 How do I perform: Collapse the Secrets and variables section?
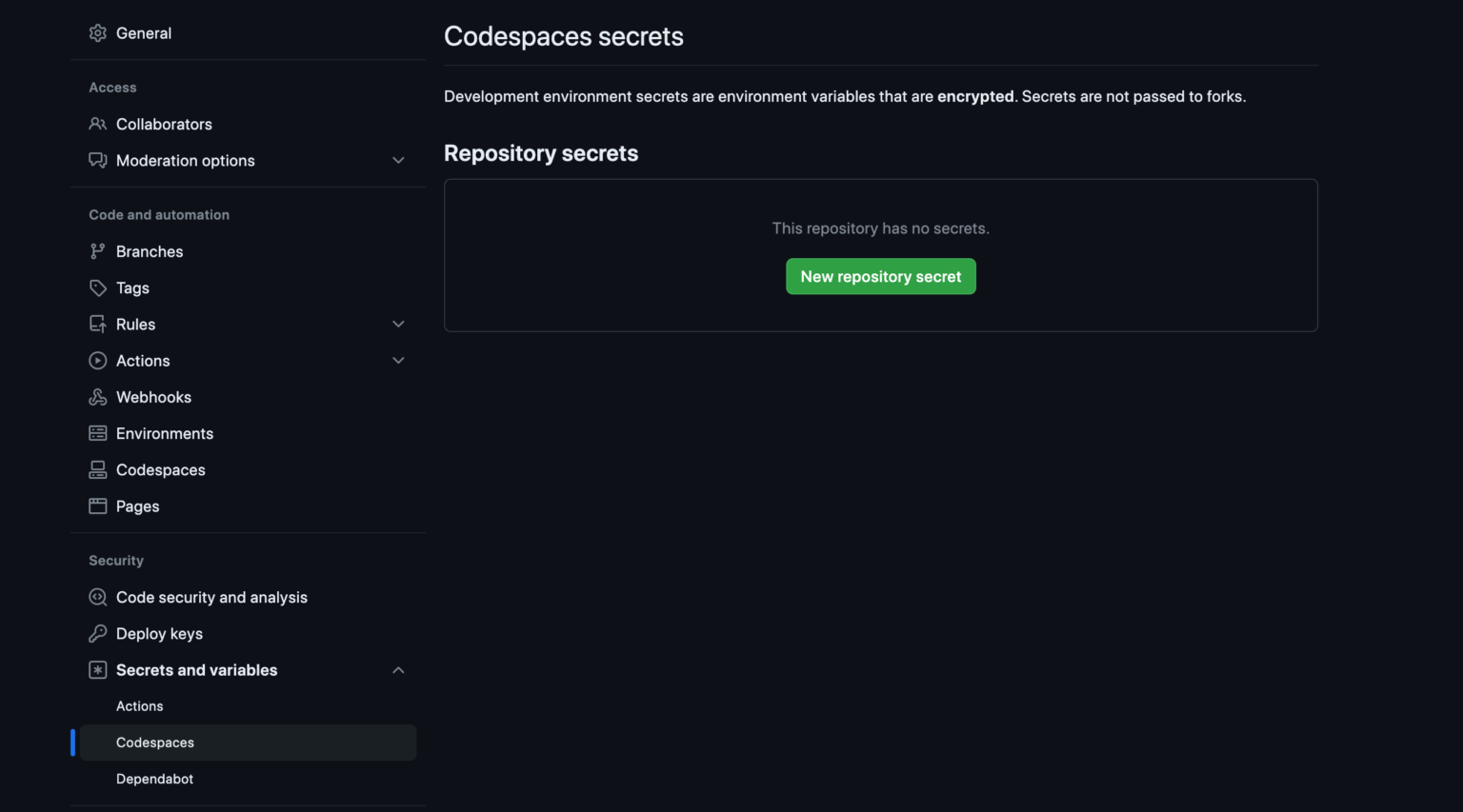click(398, 669)
